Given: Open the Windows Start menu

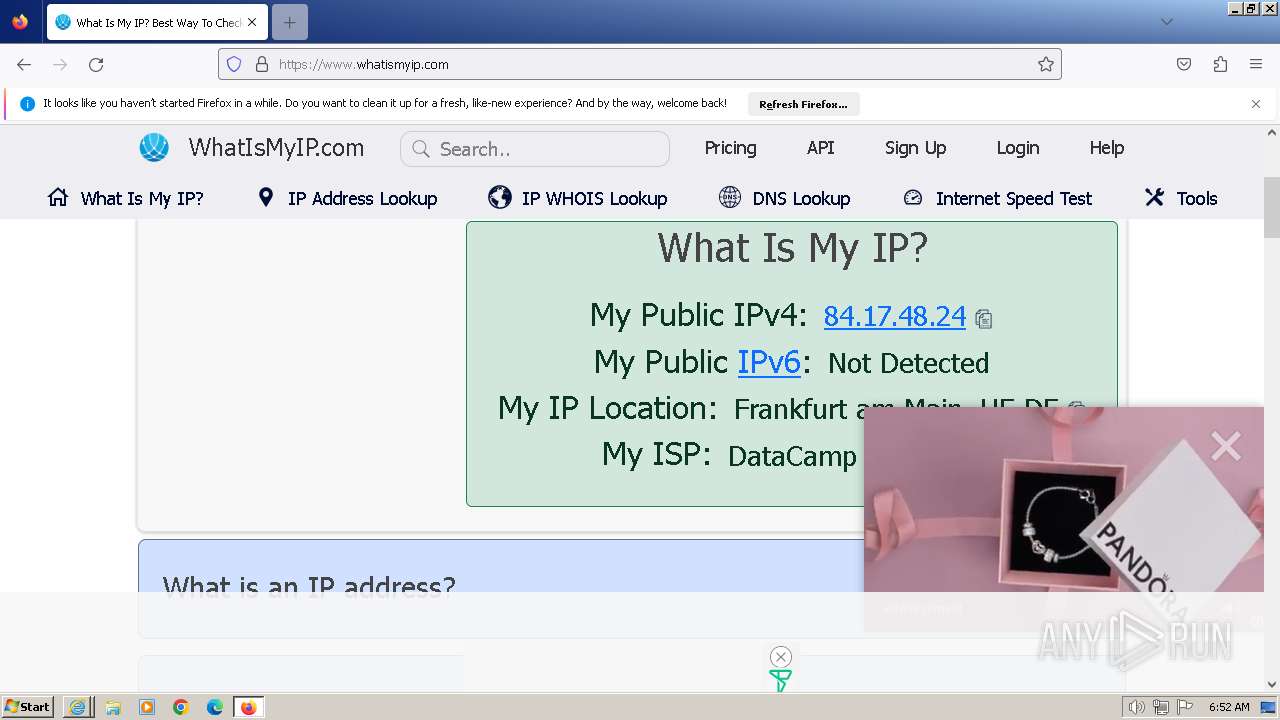Looking at the screenshot, I should pos(28,707).
